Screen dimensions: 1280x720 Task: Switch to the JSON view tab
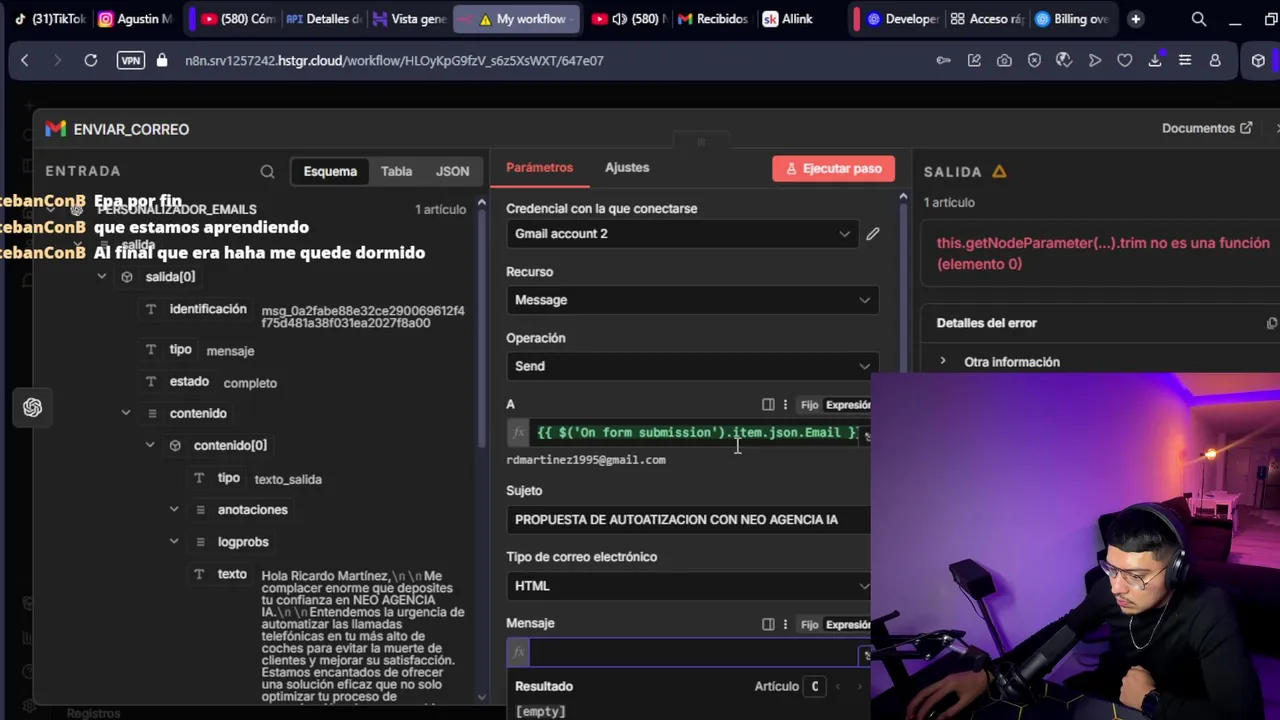click(x=452, y=171)
